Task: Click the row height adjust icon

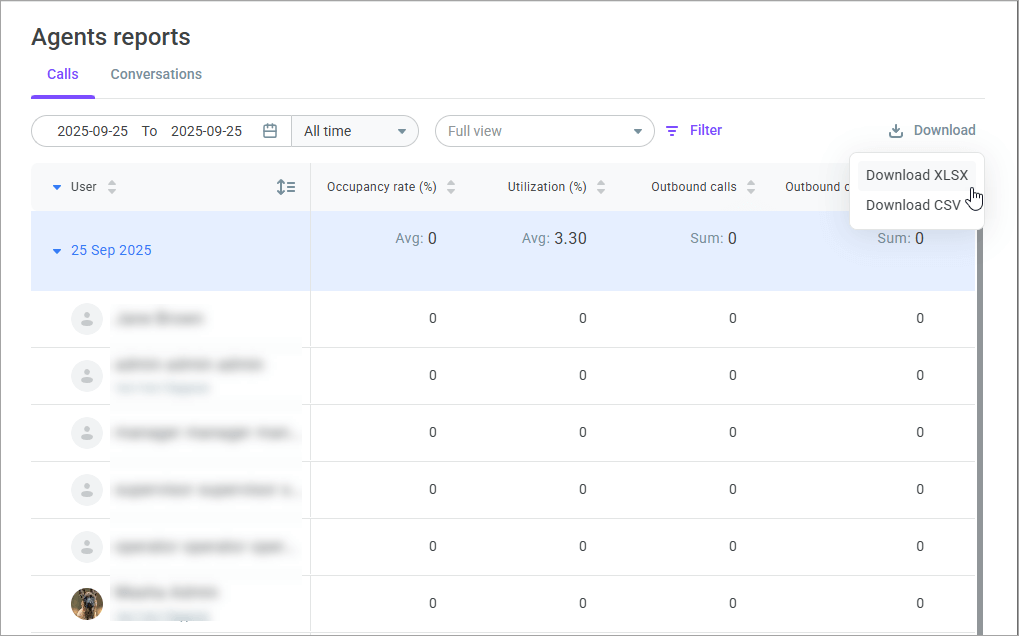Action: [286, 187]
